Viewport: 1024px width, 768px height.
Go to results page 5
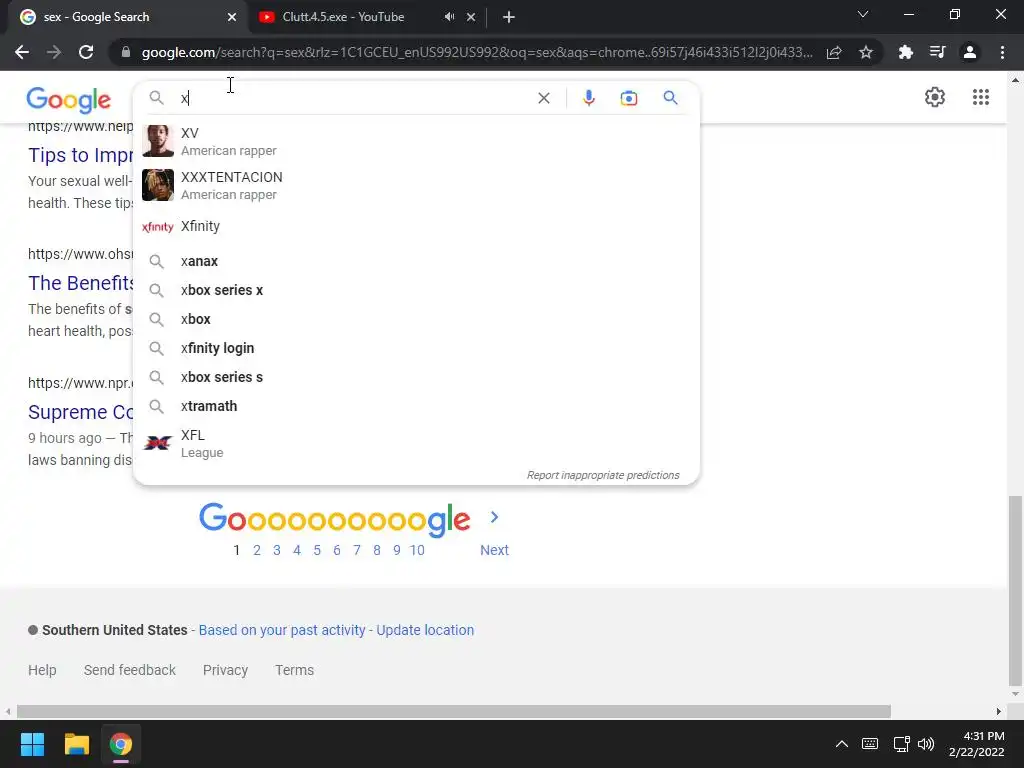(317, 551)
